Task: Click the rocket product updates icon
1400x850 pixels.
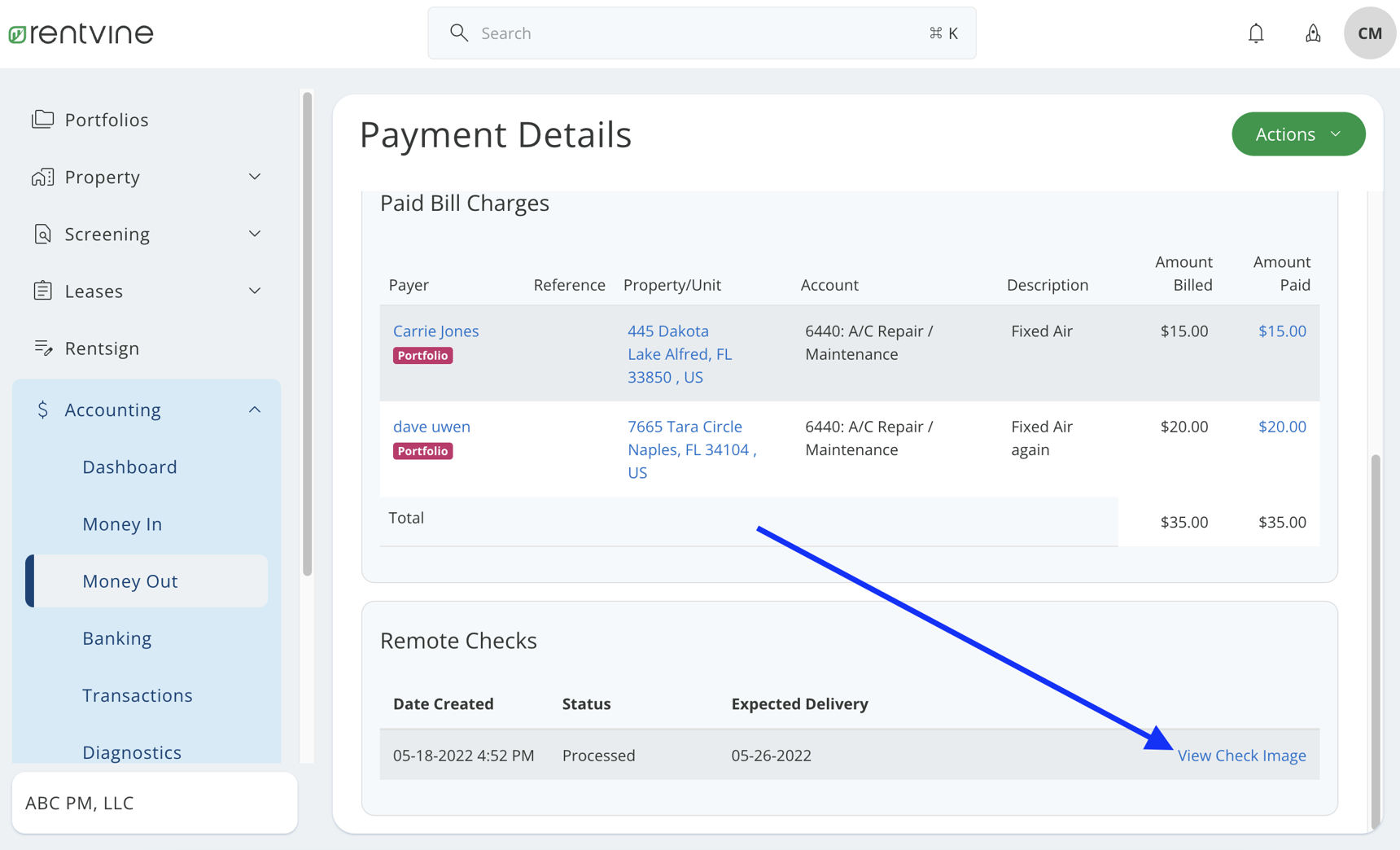Action: (1312, 33)
